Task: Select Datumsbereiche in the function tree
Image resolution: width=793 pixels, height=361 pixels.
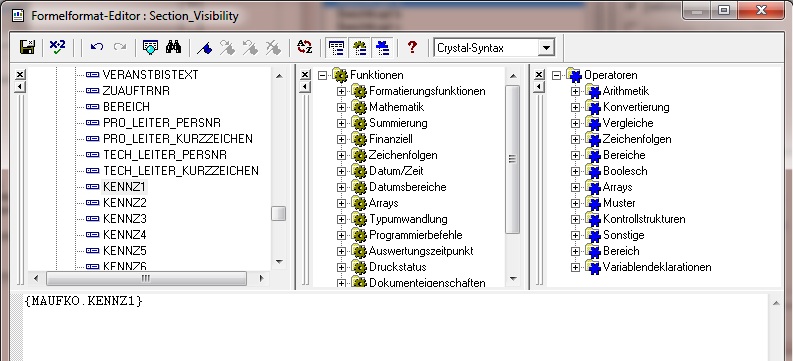Action: [408, 187]
